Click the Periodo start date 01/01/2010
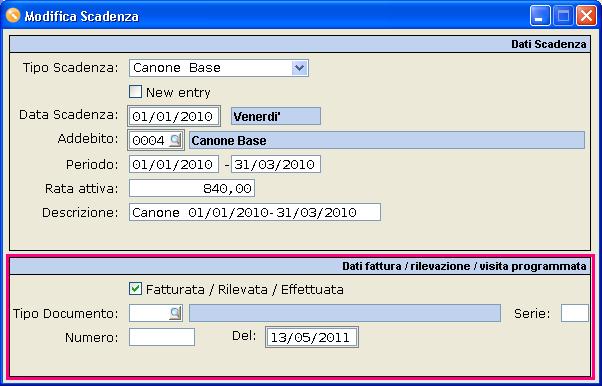Viewport: 602px width, 386px height. pyautogui.click(x=174, y=164)
